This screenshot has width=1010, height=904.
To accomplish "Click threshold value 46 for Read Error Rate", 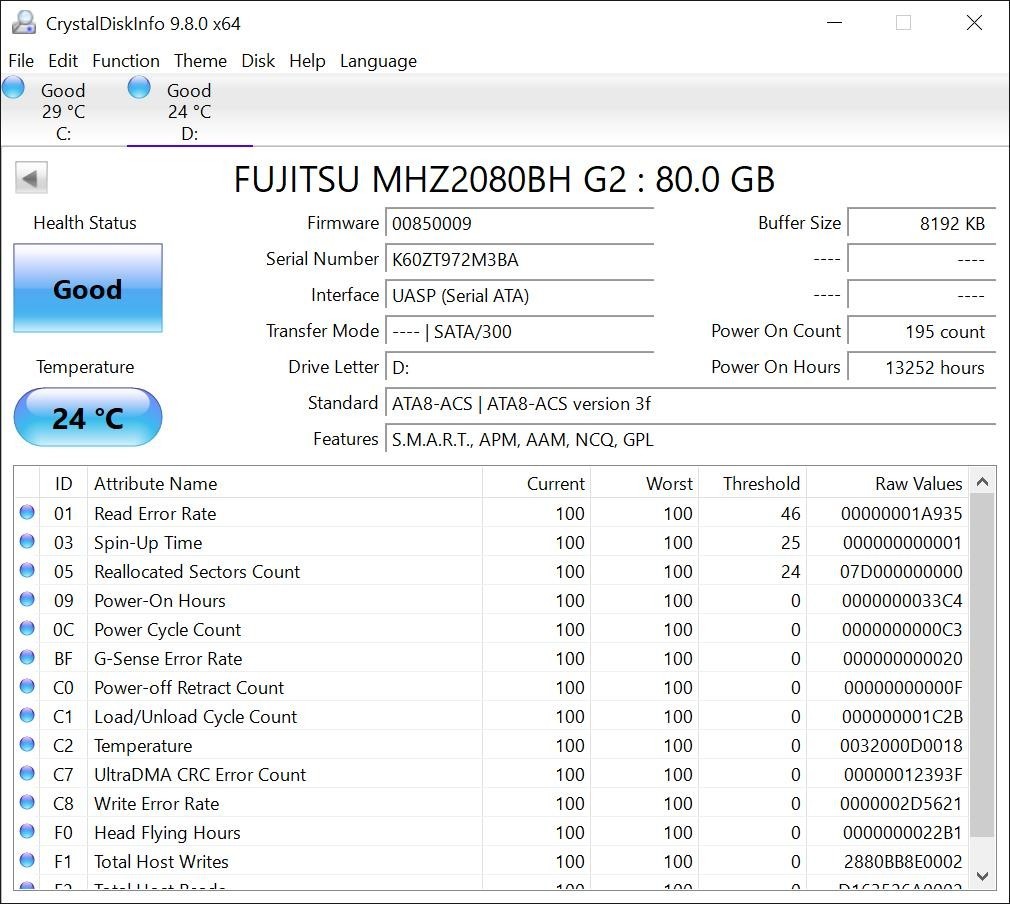I will point(790,514).
